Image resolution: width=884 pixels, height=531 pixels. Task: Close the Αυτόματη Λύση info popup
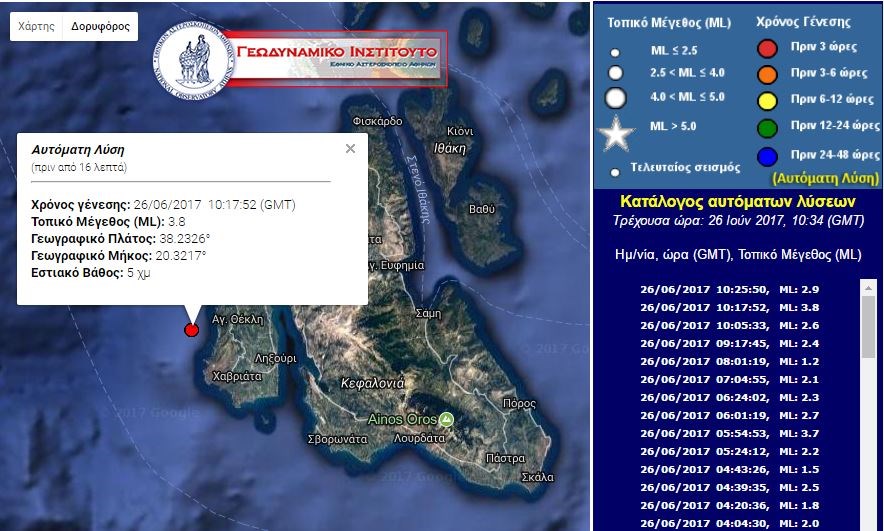(350, 148)
